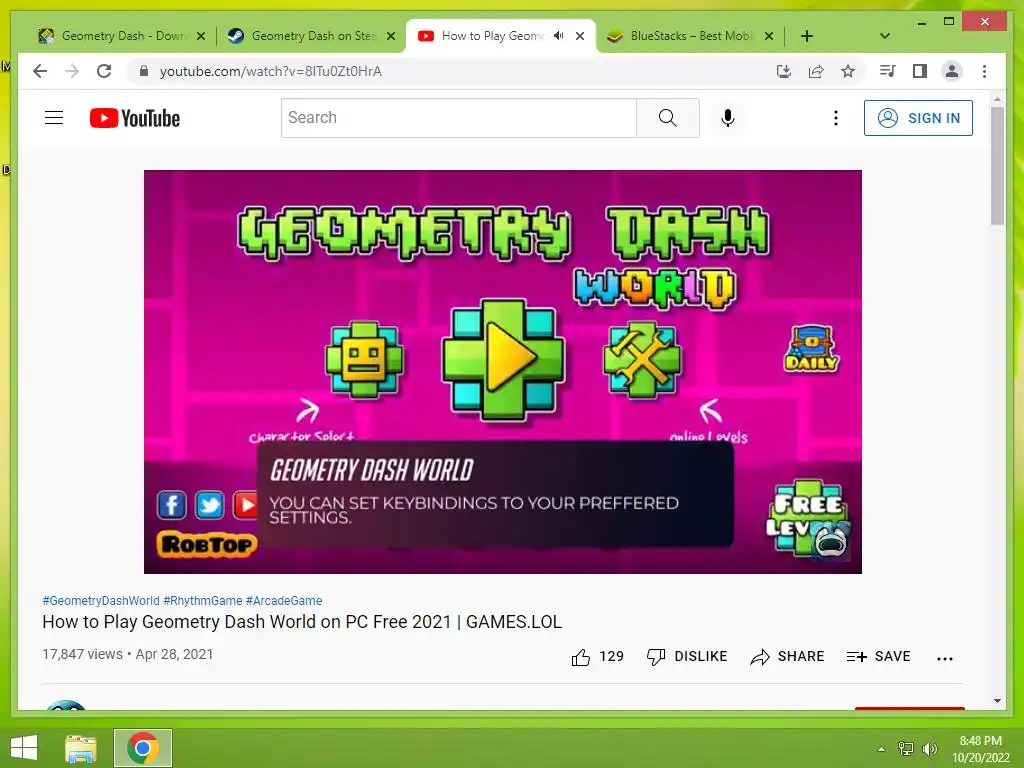The image size is (1024, 768).
Task: Open the taskbar clock and date
Action: (980, 749)
